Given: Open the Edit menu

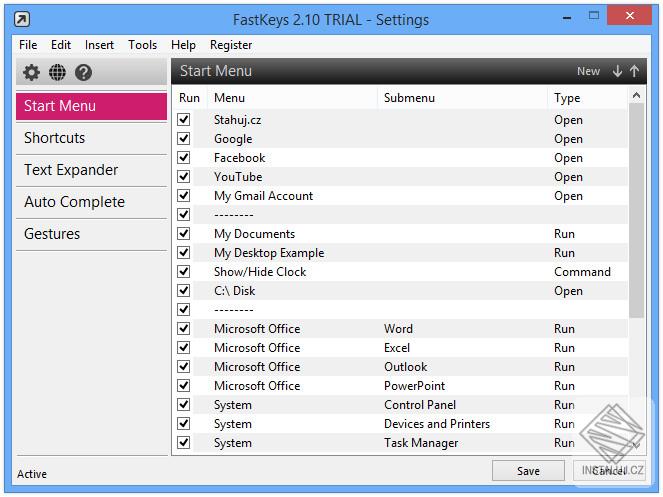Looking at the screenshot, I should 61,45.
